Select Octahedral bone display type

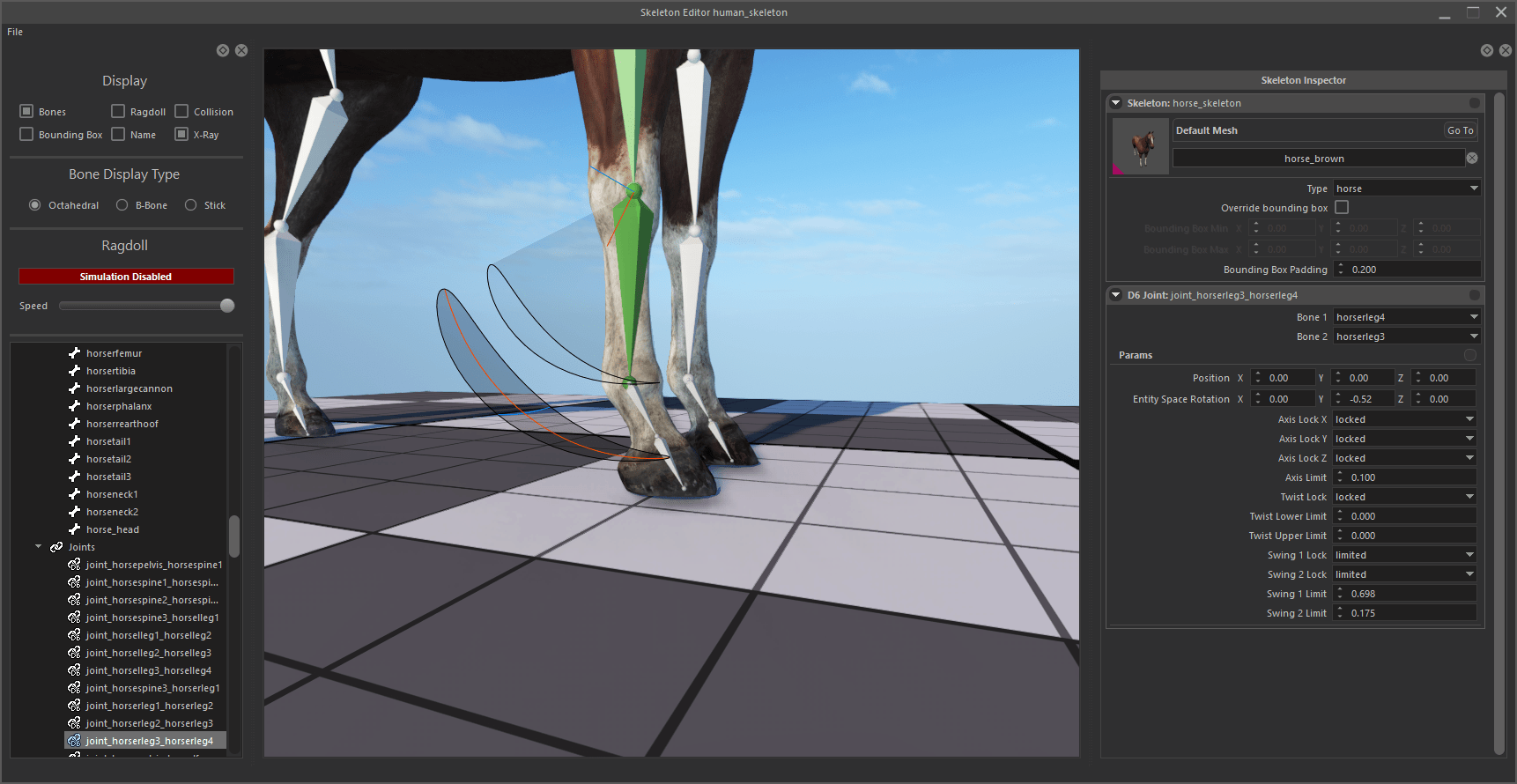35,205
